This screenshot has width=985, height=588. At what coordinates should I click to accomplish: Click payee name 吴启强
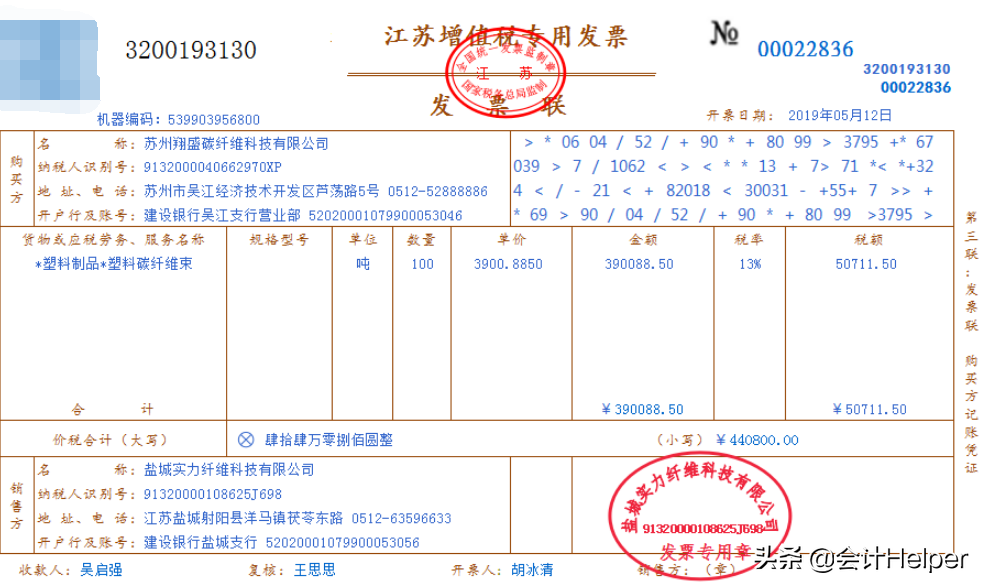click(x=101, y=570)
